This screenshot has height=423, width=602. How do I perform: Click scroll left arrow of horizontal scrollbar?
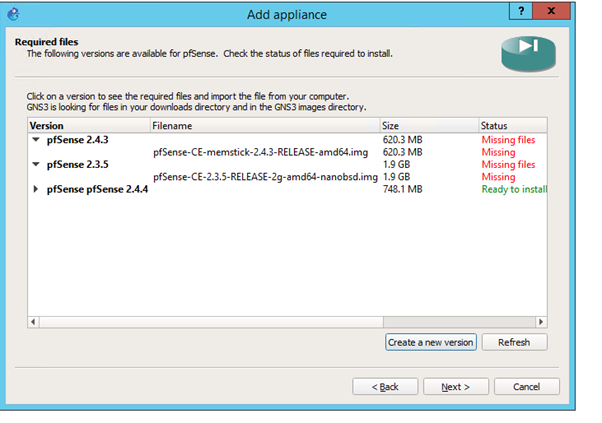(33, 322)
